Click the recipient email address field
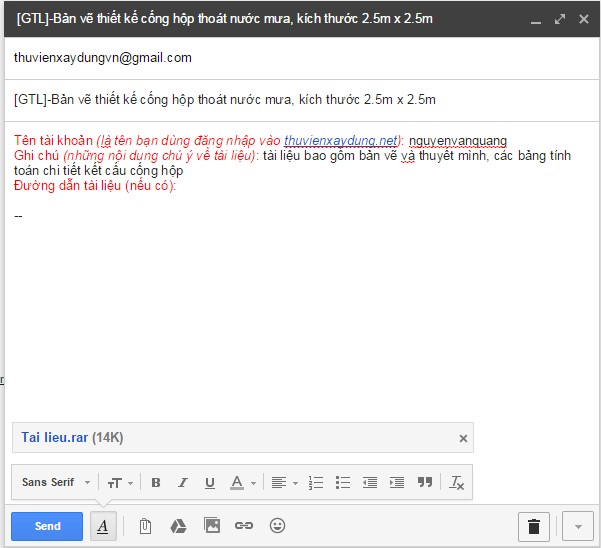 click(300, 58)
